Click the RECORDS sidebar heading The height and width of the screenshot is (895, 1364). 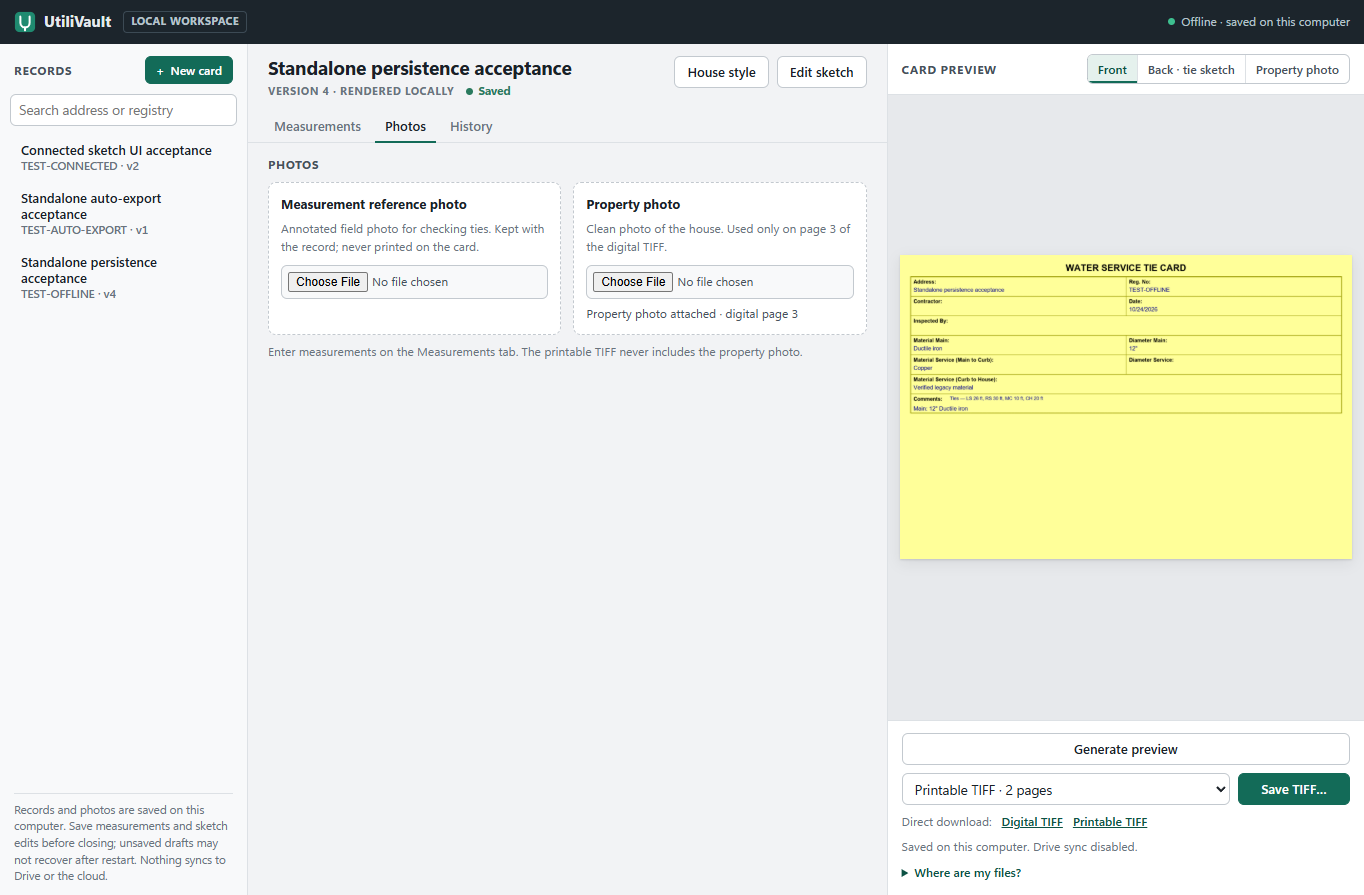(x=43, y=71)
